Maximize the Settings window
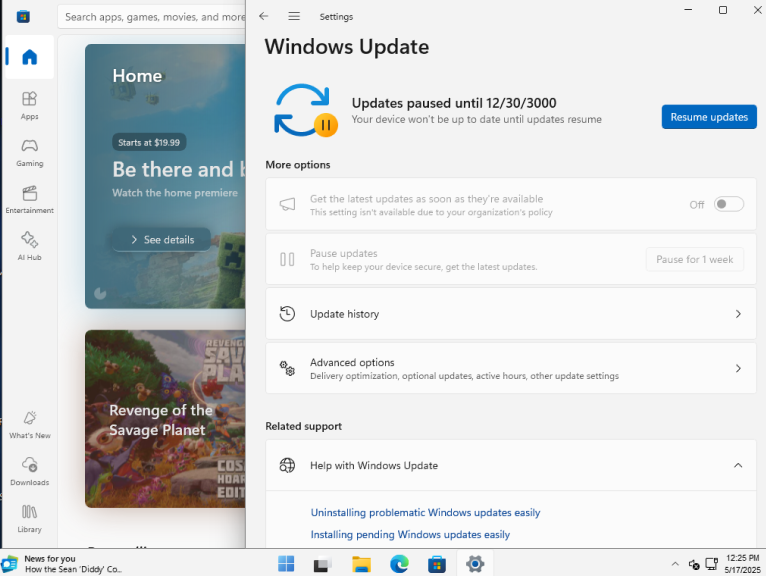766x576 pixels. 723,10
